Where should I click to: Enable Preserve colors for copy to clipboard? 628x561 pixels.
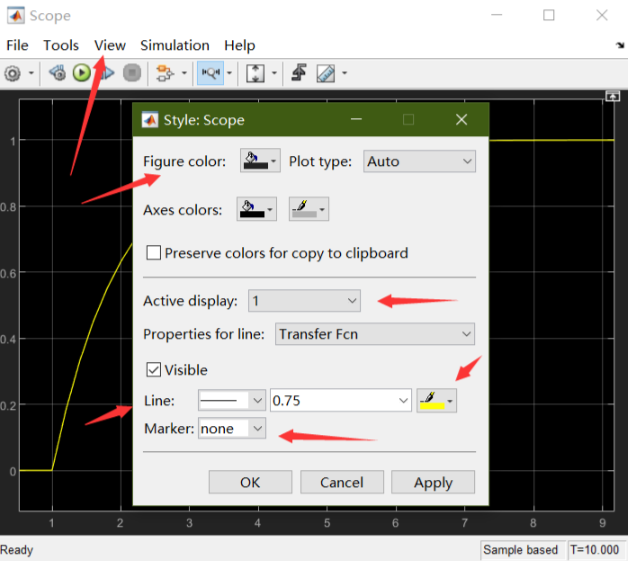pos(153,253)
